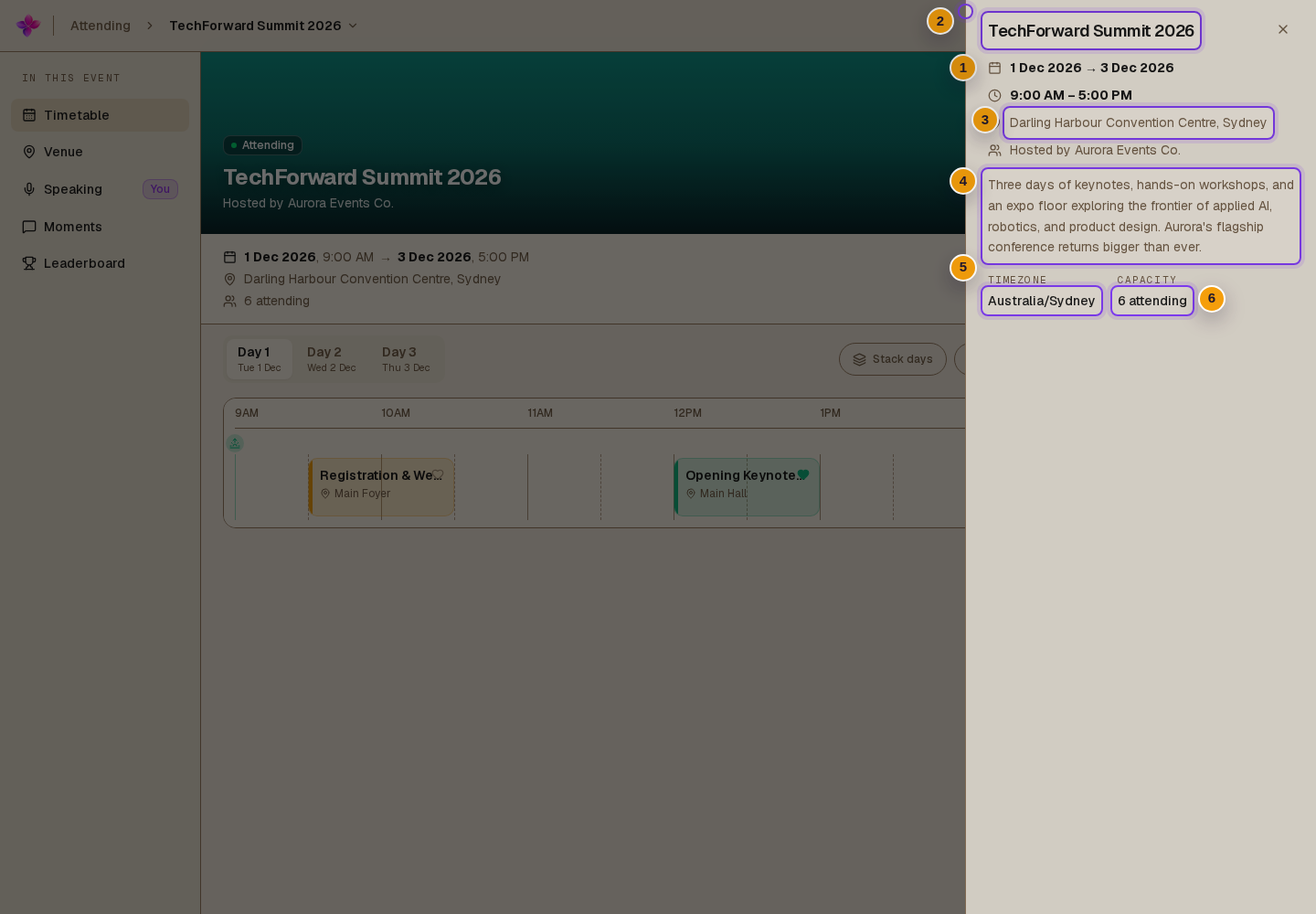Edit the Darling Harbour Convention Centre location field
The image size is (1316, 914).
(1139, 122)
